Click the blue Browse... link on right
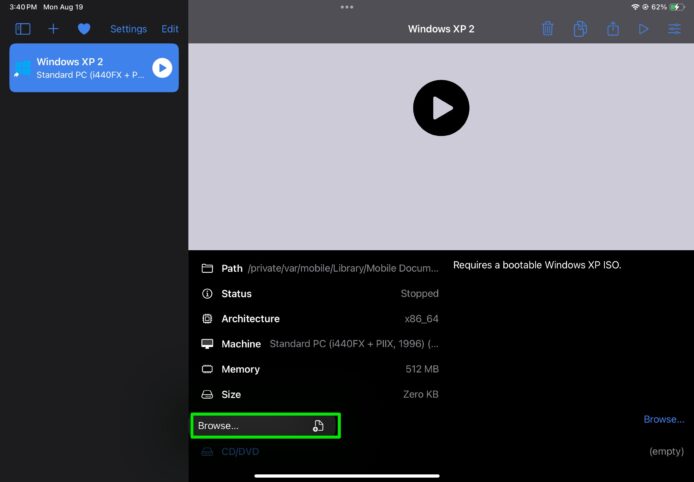The image size is (694, 482). tap(663, 420)
